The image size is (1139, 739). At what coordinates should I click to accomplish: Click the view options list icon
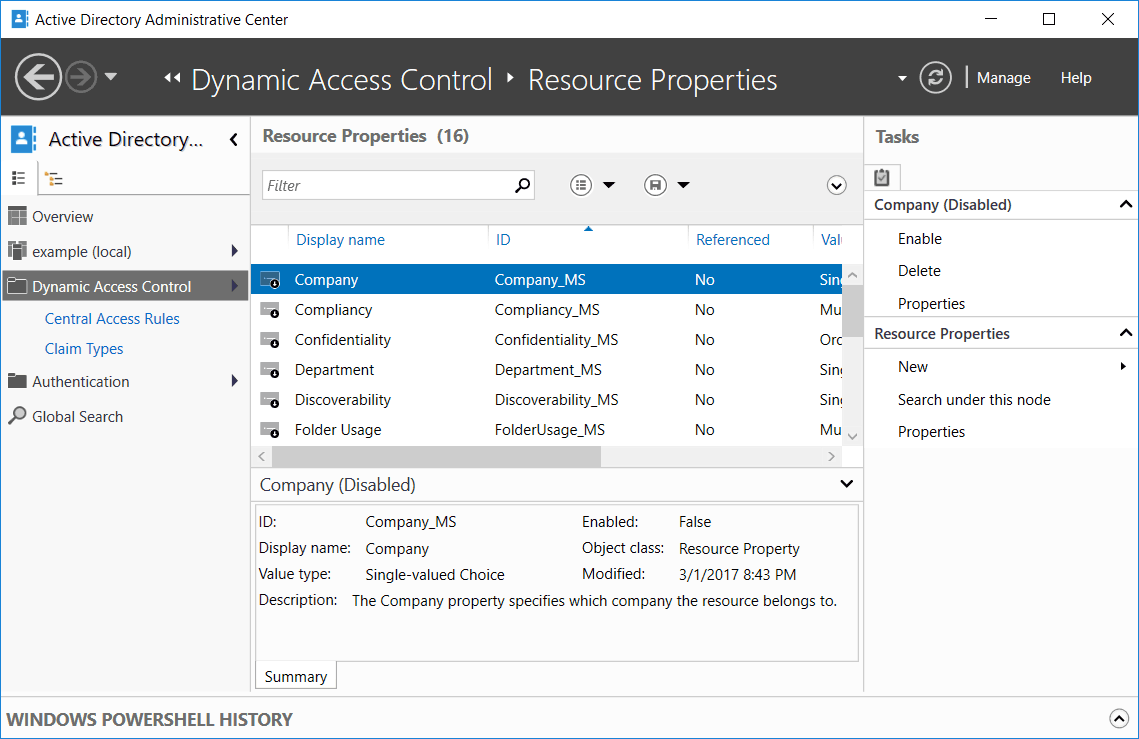(x=581, y=185)
